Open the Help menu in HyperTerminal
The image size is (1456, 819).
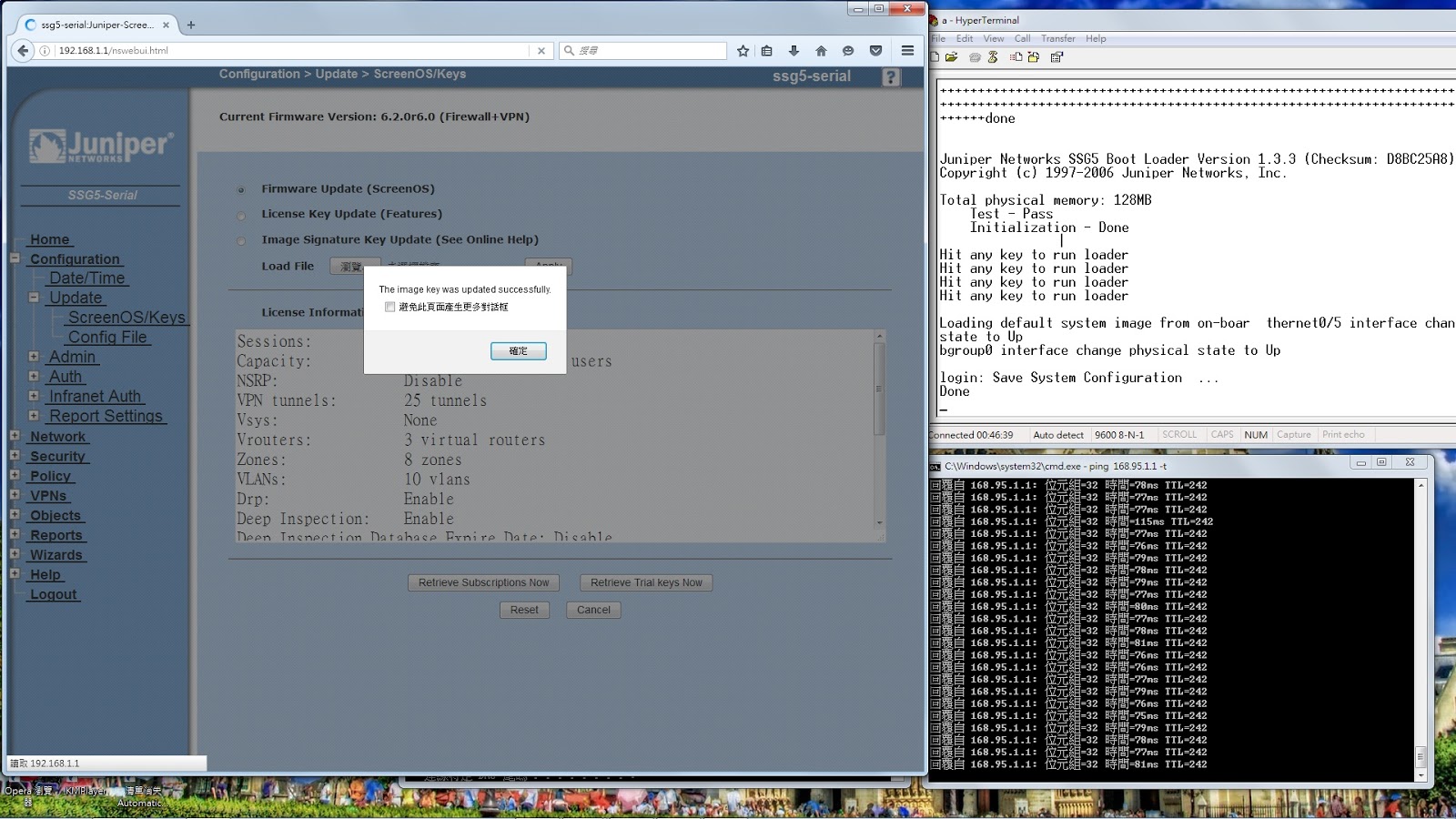click(x=1096, y=39)
